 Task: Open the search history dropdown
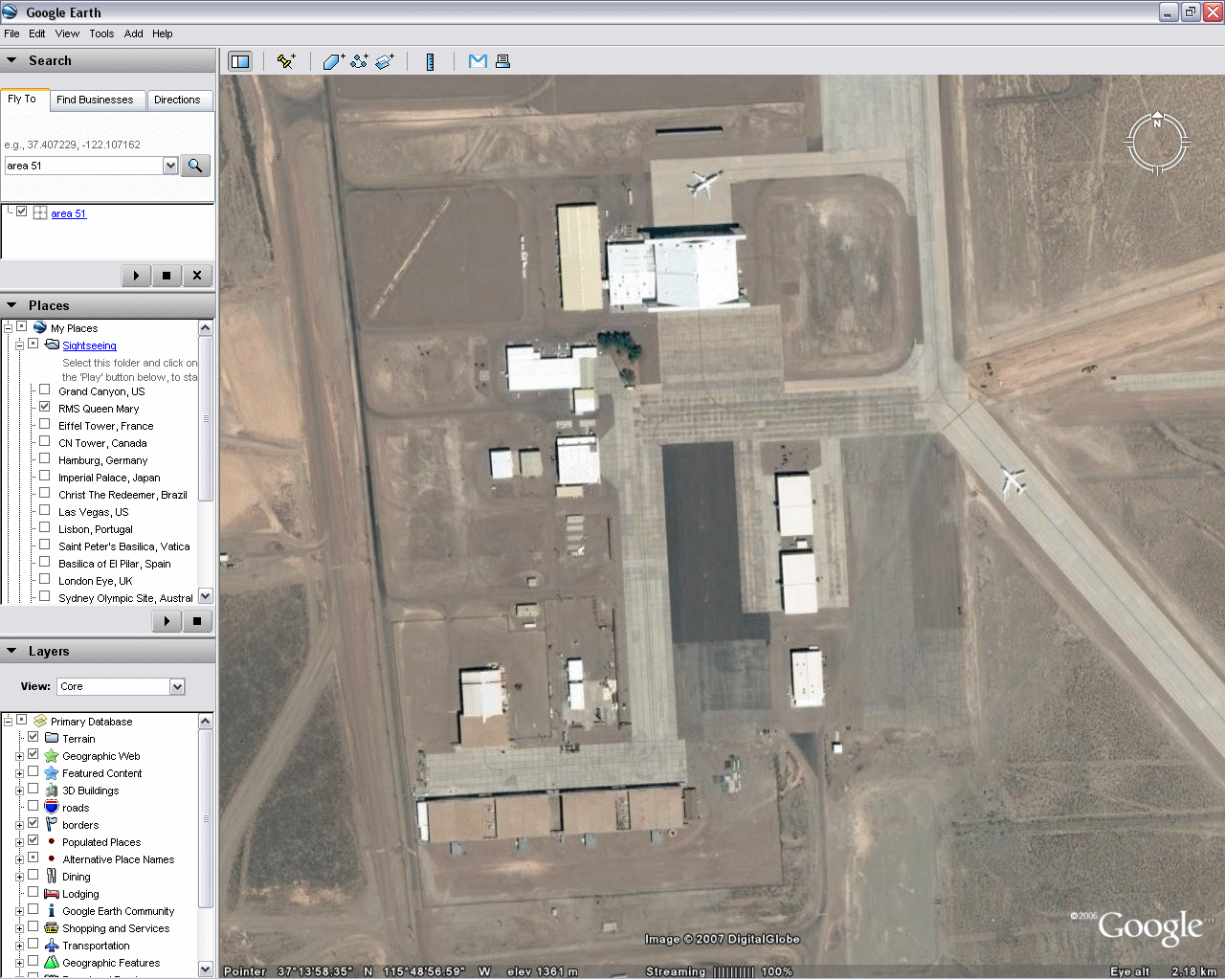[x=170, y=166]
